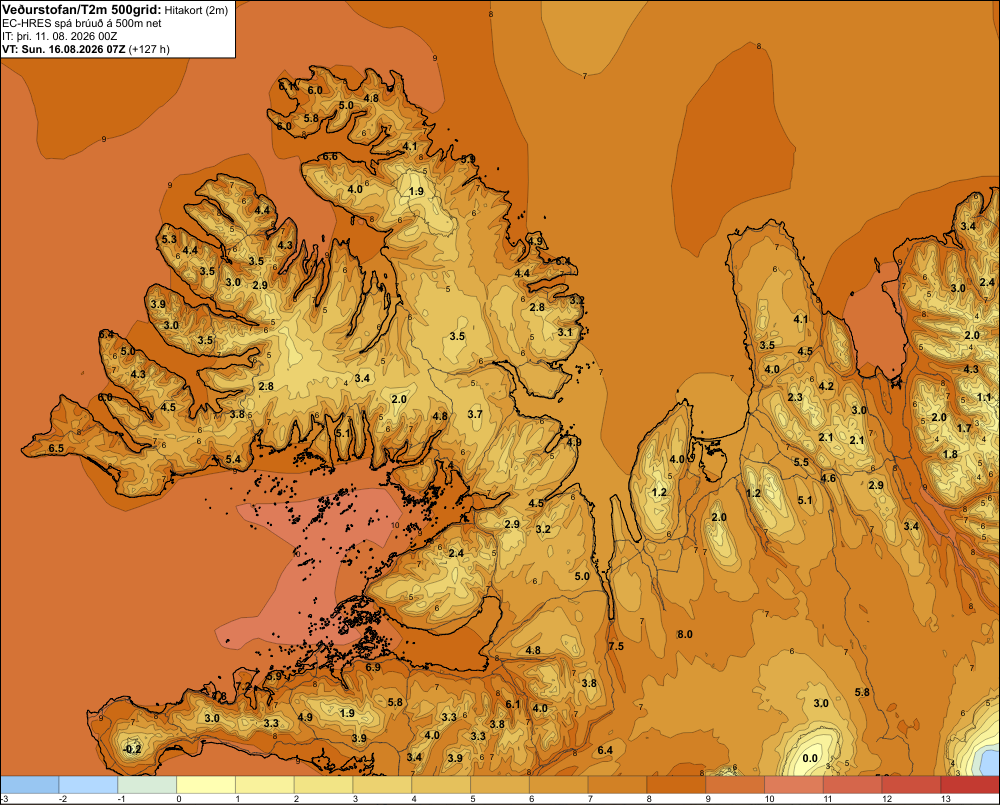Click the 7.2 temperature label
Viewport: 1000px width, 805px height.
tap(244, 686)
